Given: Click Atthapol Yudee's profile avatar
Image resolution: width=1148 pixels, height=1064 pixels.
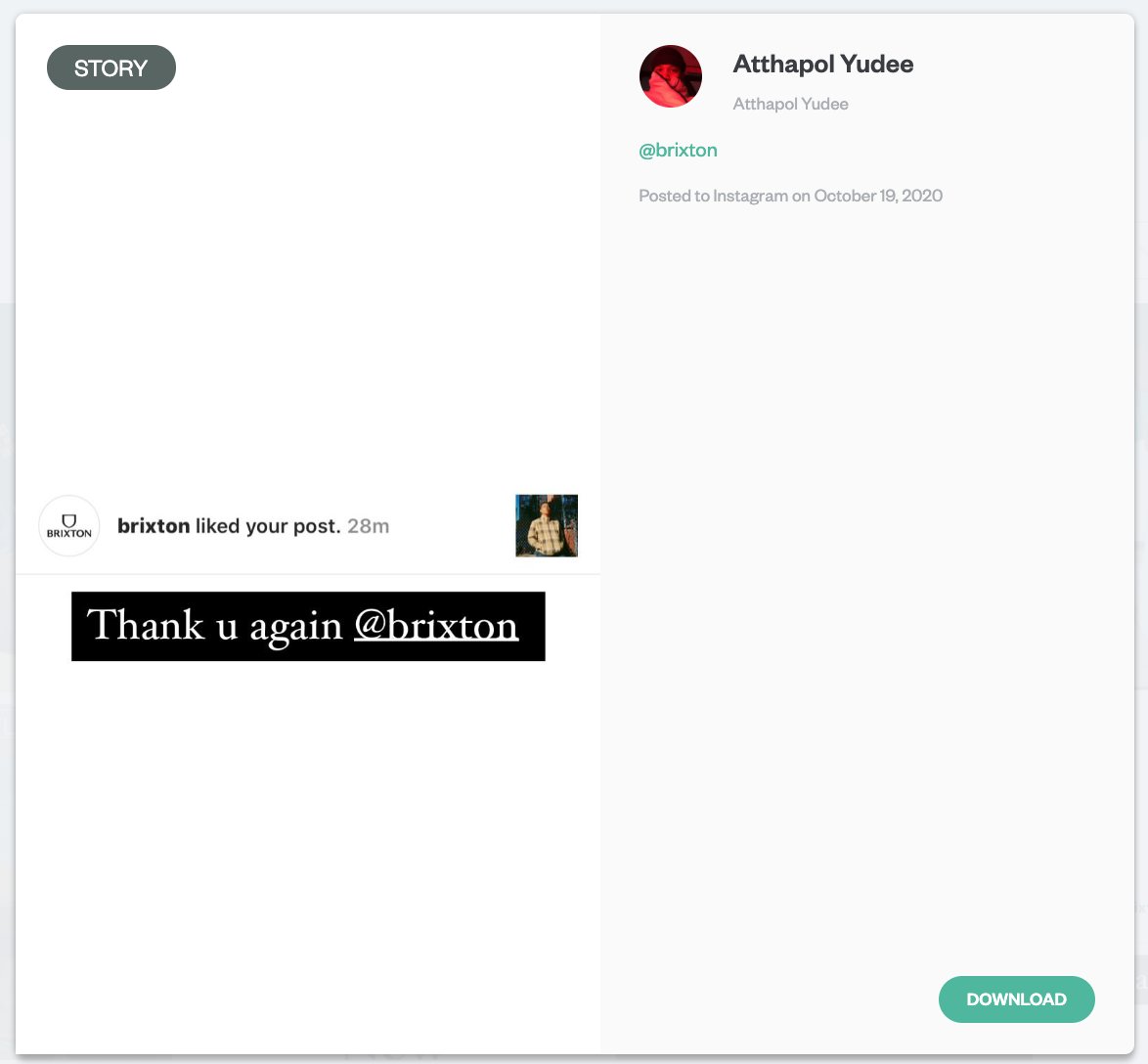Looking at the screenshot, I should tap(670, 75).
